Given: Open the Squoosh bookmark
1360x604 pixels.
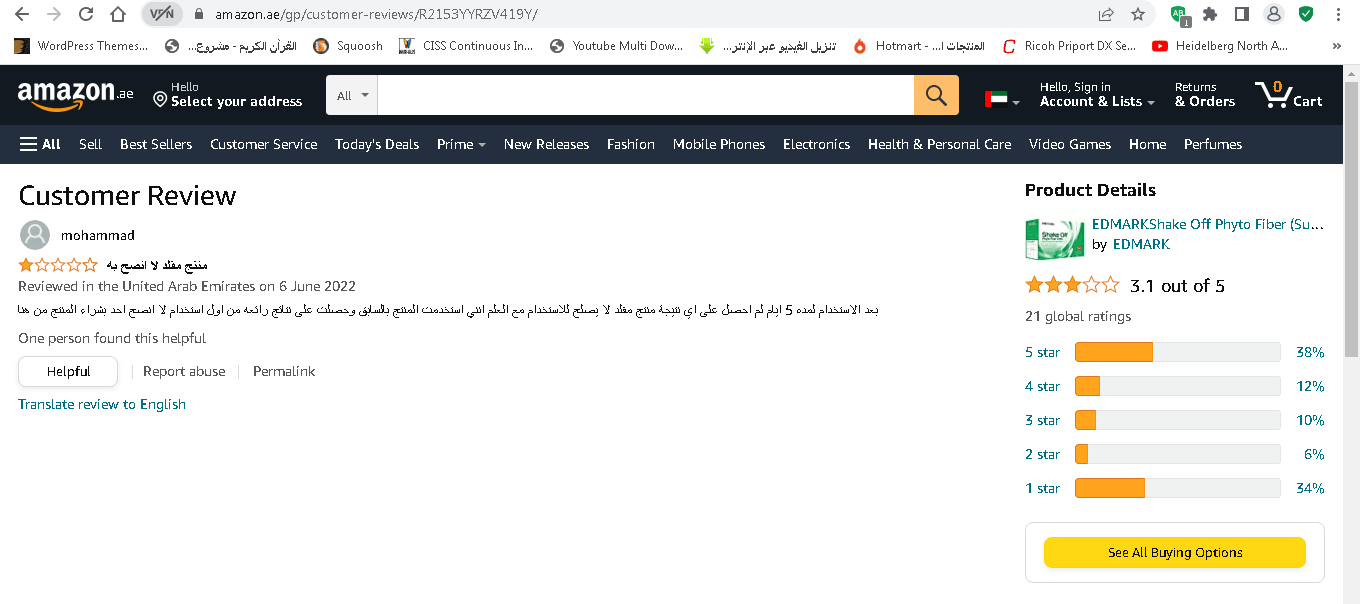Looking at the screenshot, I should point(348,46).
